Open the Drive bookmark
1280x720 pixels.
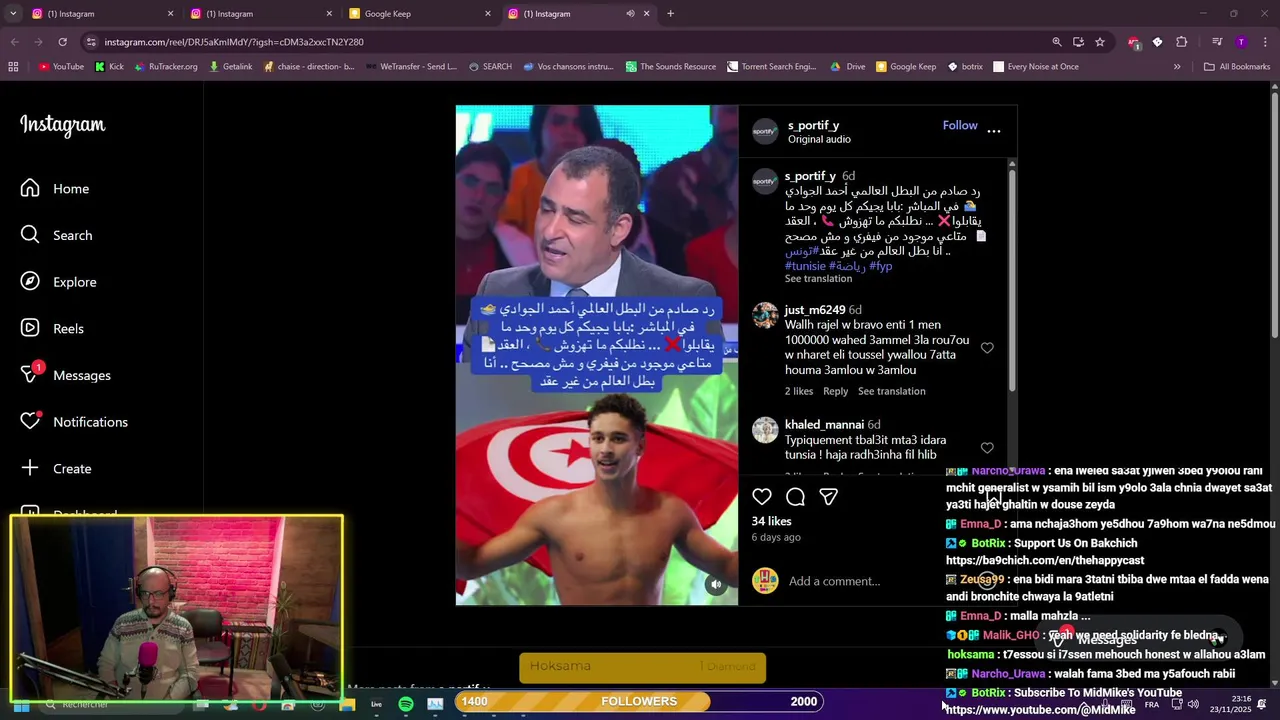[x=848, y=67]
